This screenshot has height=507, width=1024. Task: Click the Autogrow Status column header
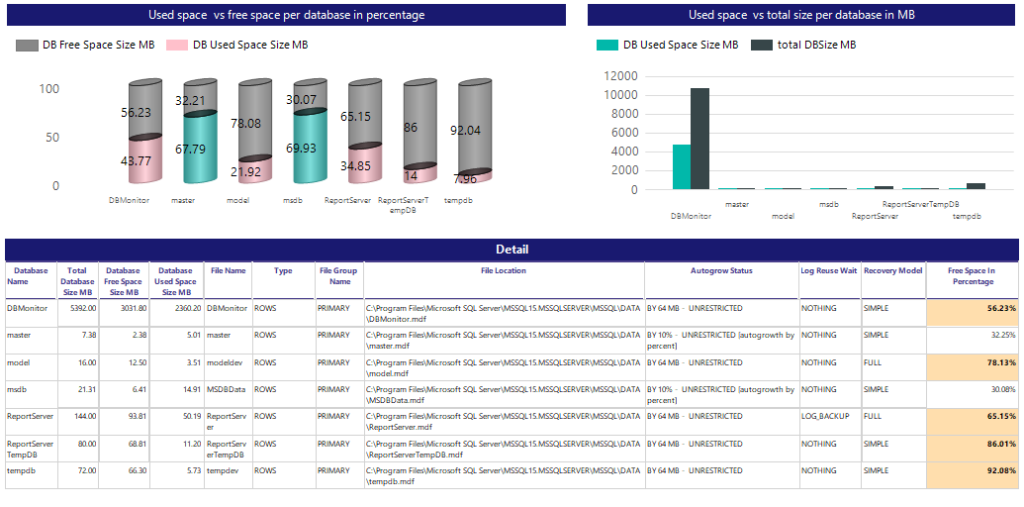tap(720, 270)
